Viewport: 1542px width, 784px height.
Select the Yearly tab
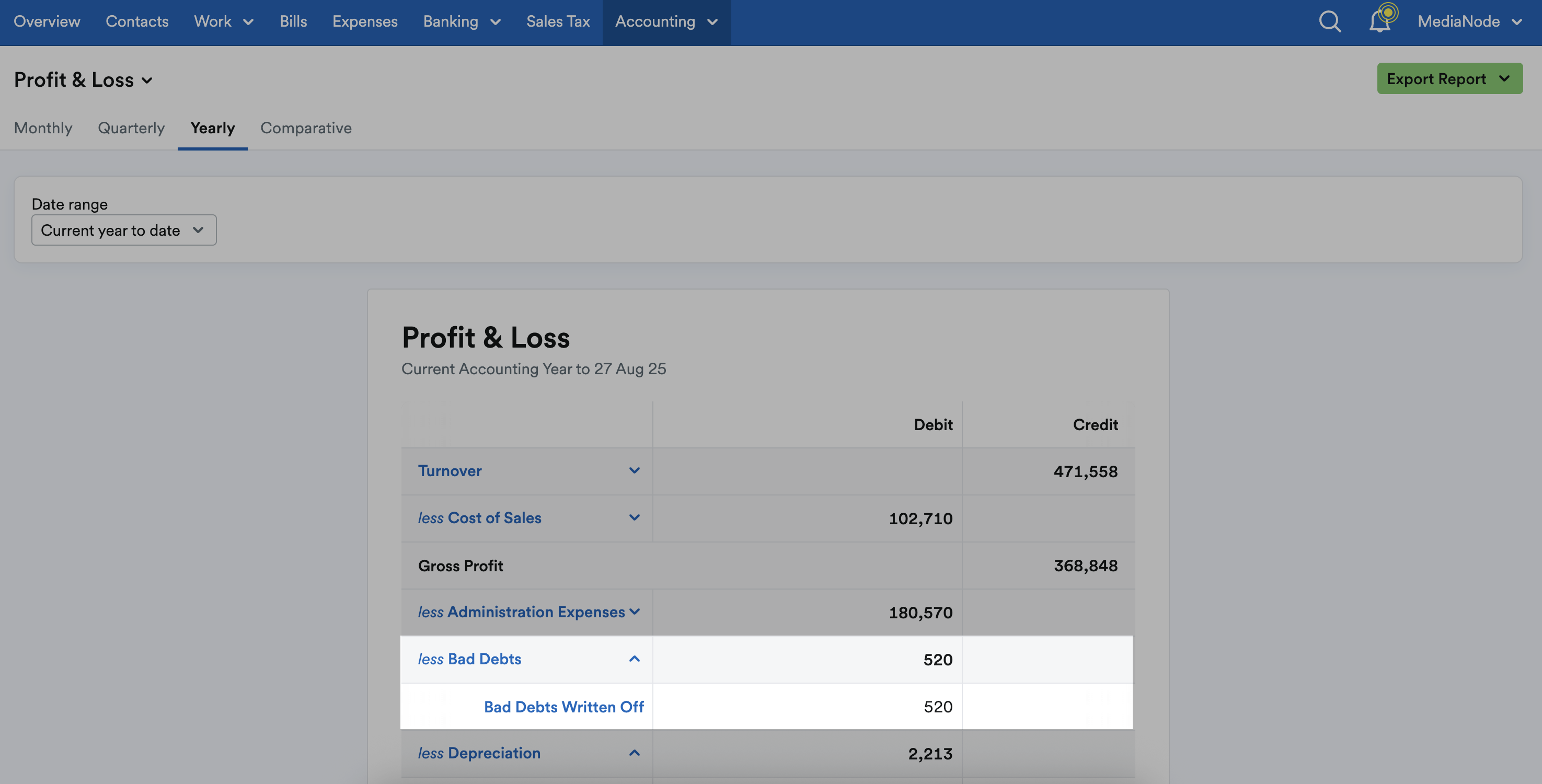[x=213, y=128]
